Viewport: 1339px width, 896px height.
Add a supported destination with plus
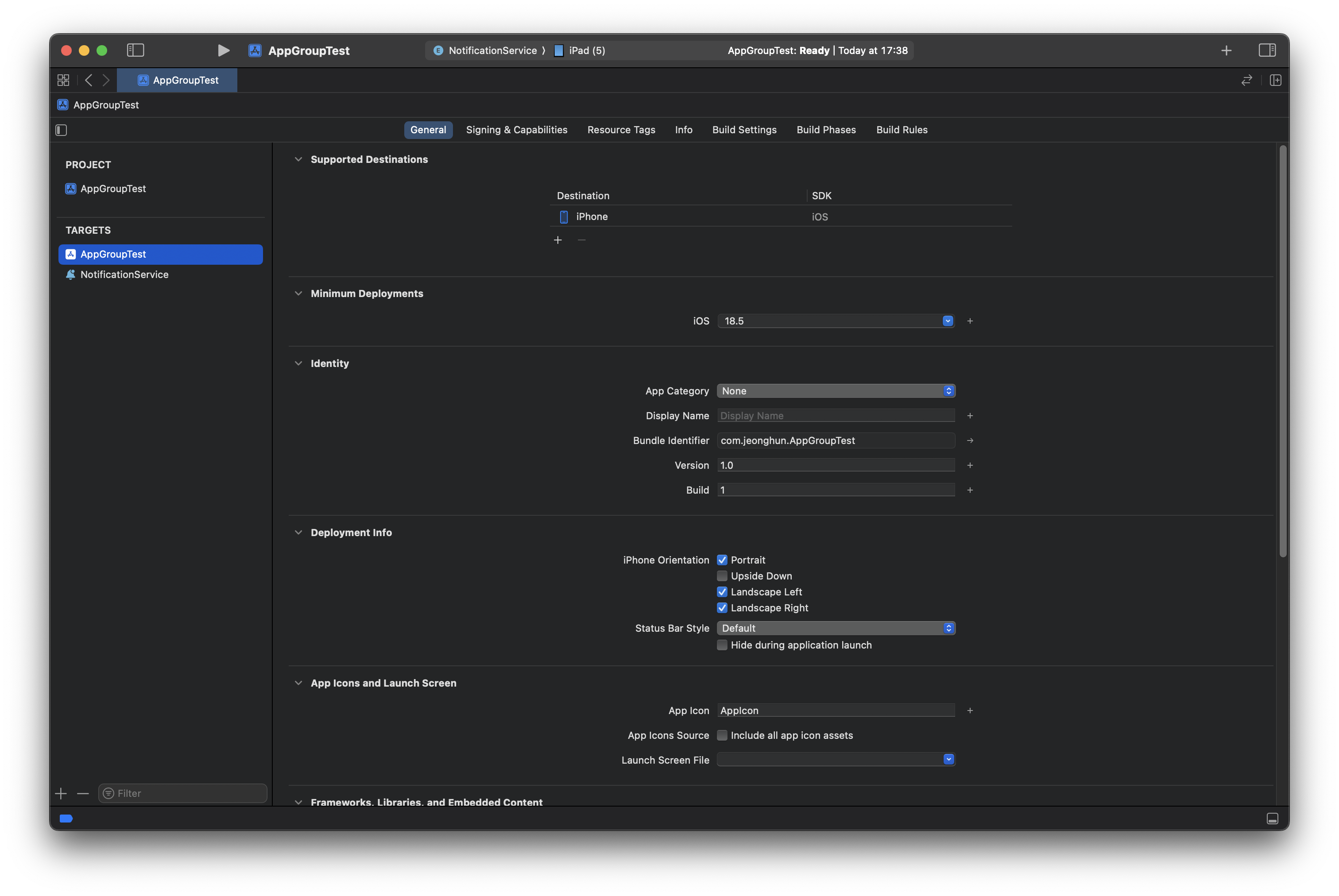point(558,240)
